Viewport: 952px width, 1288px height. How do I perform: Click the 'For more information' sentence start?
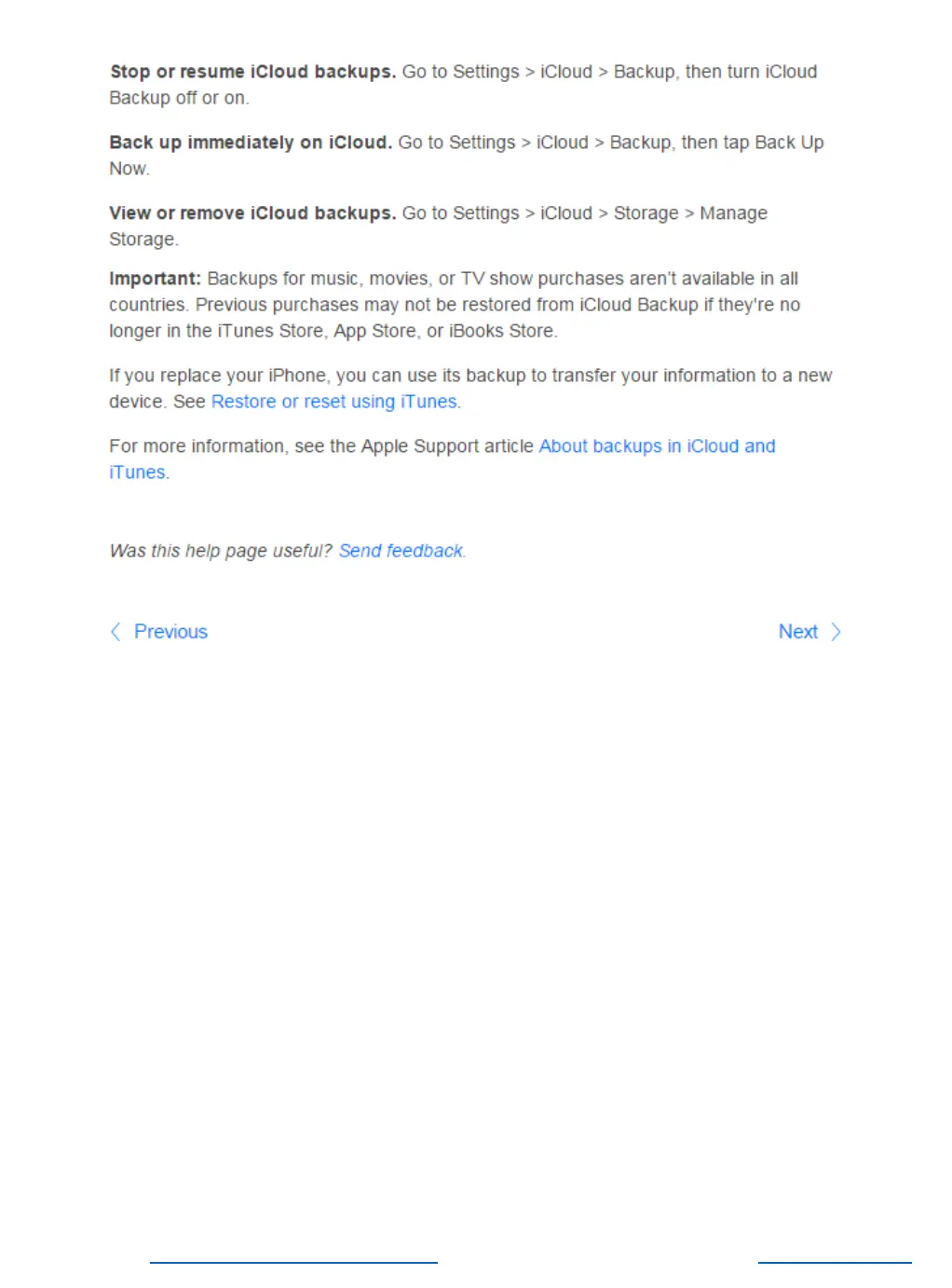[197, 446]
